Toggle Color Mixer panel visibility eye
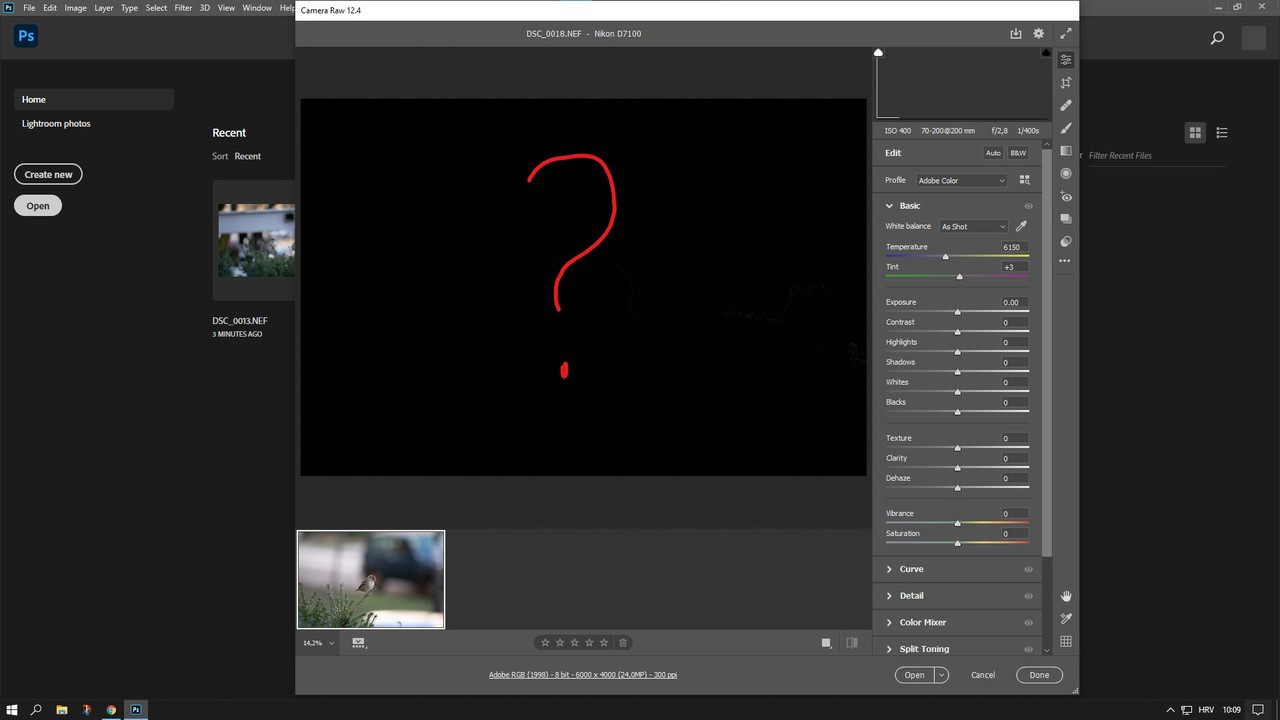Viewport: 1280px width, 720px height. (1028, 622)
